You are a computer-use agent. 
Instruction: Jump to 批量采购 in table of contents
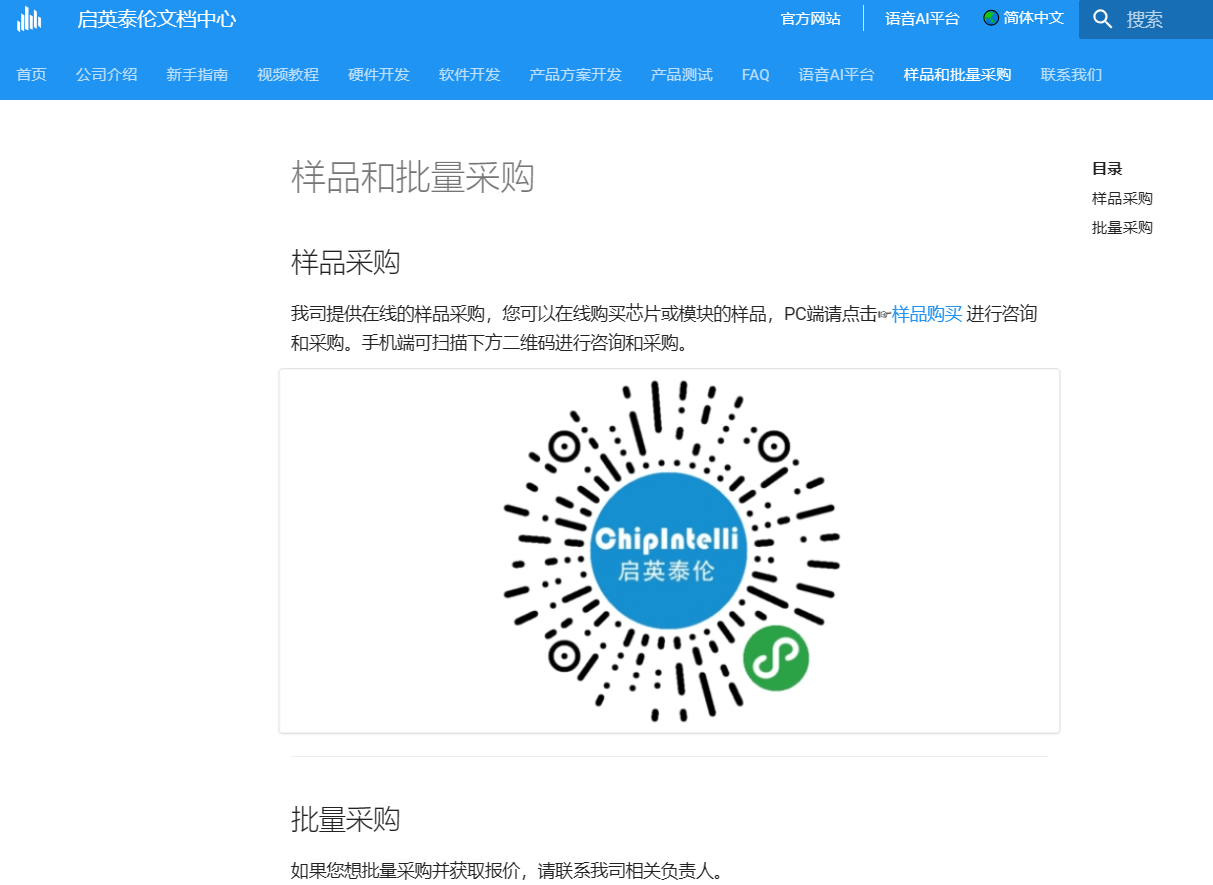tap(1122, 228)
